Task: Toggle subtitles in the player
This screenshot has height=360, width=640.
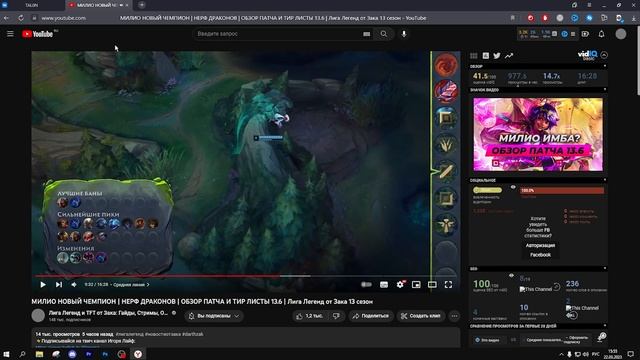Action: (x=384, y=284)
